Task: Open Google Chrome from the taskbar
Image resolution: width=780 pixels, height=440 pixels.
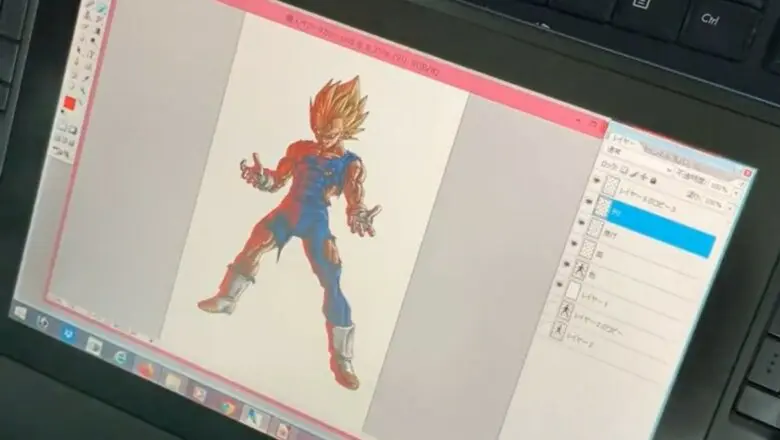Action: 228,405
